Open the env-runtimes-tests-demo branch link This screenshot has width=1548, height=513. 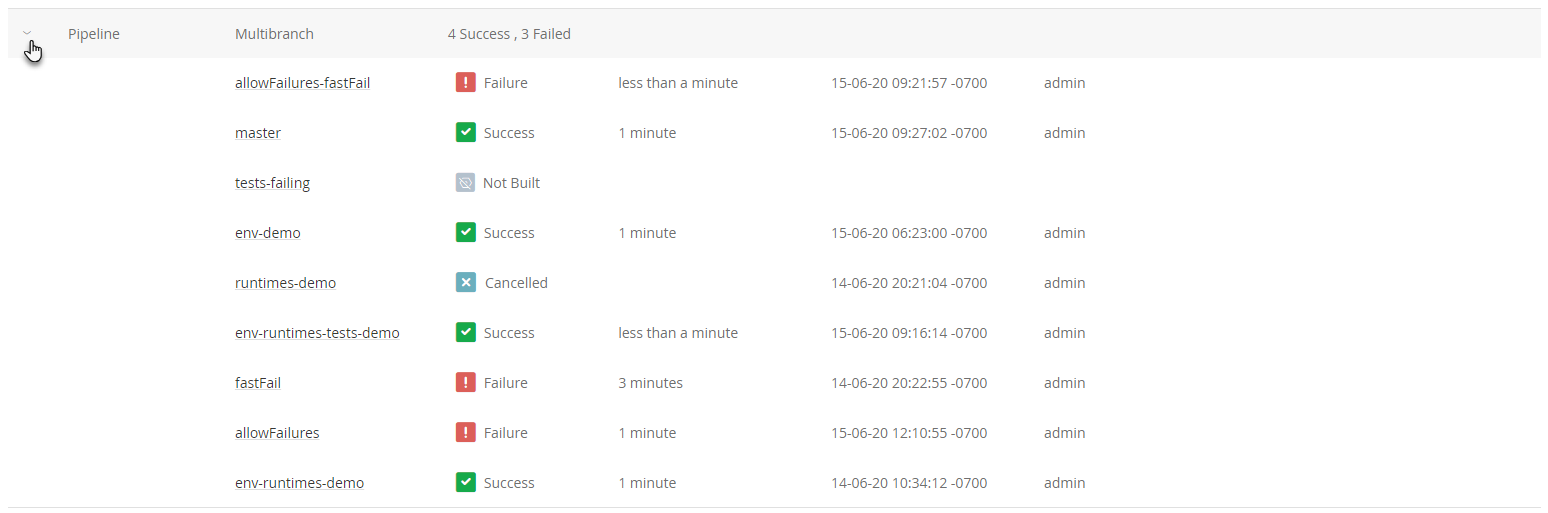(x=317, y=333)
